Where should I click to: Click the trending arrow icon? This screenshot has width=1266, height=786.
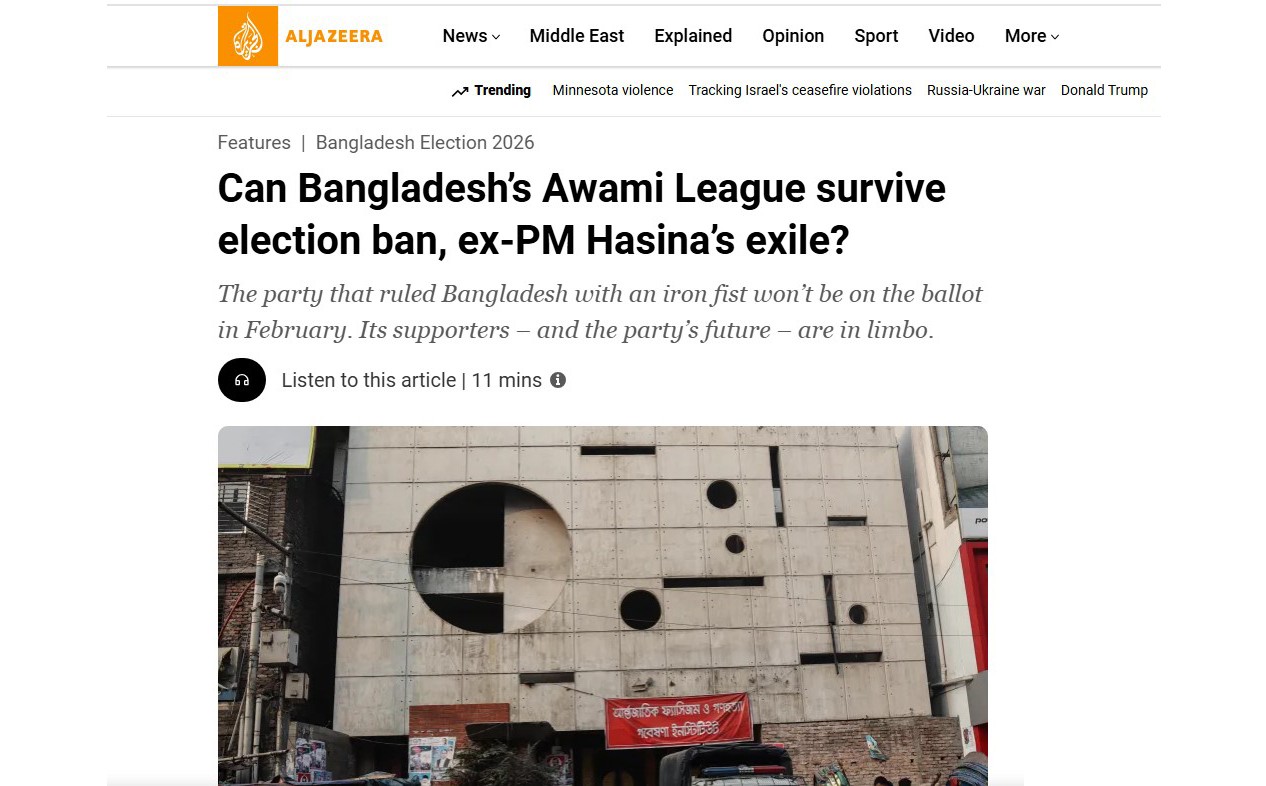click(460, 91)
